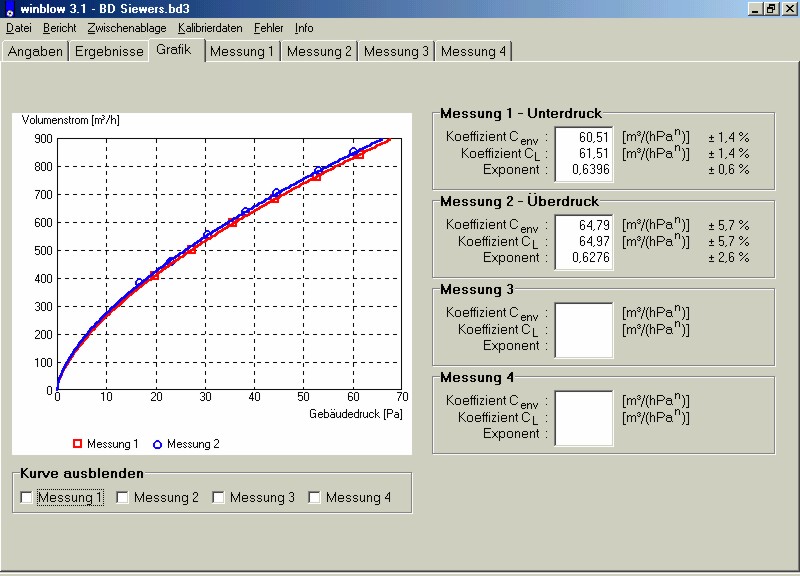Click the Exponent value 0,6276

pos(591,257)
